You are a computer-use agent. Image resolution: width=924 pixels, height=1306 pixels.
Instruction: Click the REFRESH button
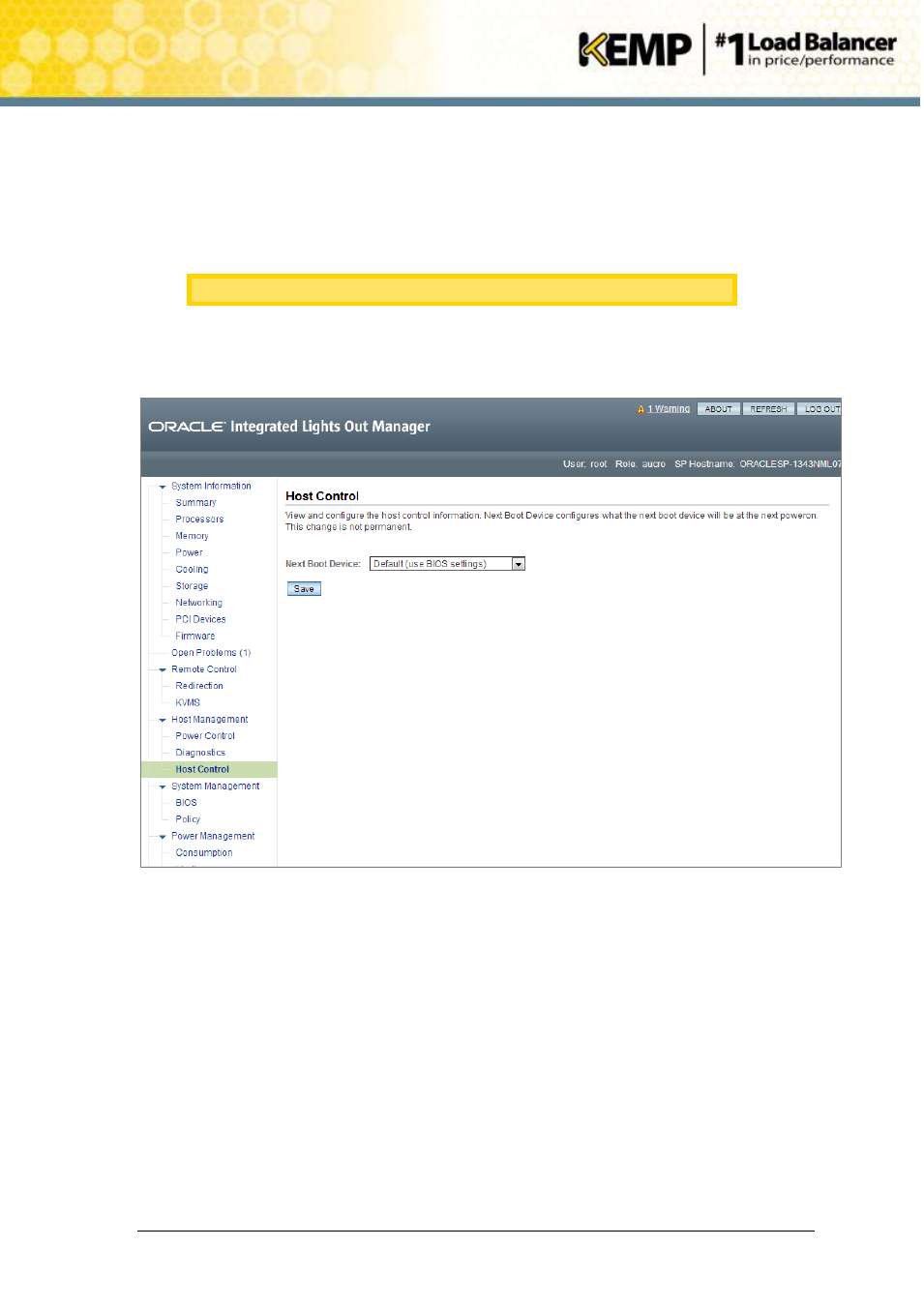point(769,409)
